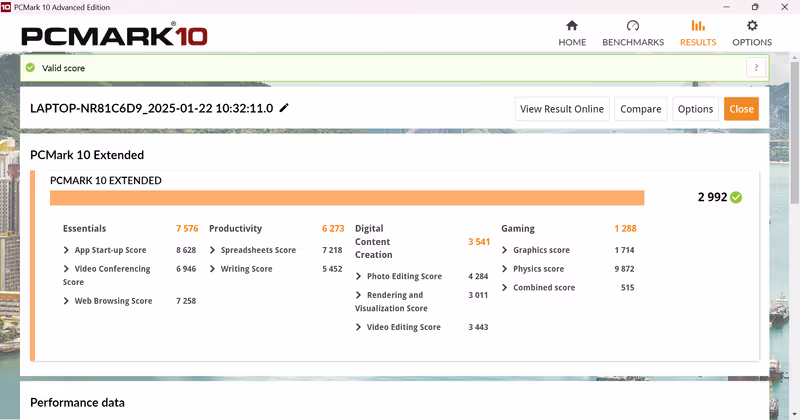Expand App Start-up Score details
Viewport: 800px width, 420px height.
tap(66, 250)
